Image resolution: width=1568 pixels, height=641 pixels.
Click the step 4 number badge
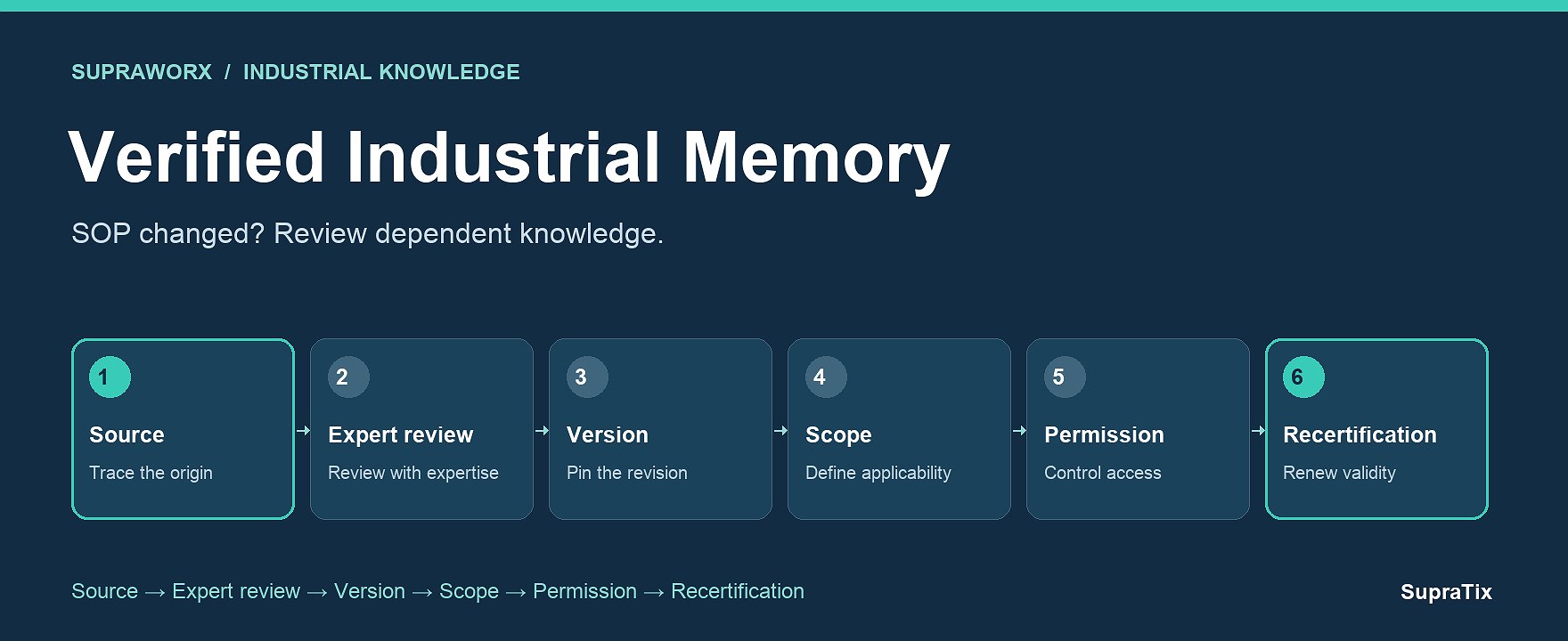pos(826,377)
